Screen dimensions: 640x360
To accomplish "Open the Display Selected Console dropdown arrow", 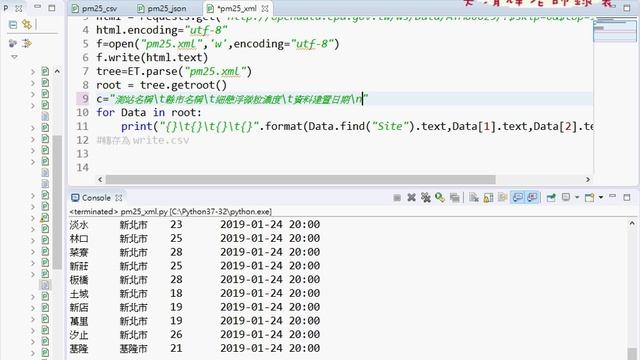I will 577,198.
